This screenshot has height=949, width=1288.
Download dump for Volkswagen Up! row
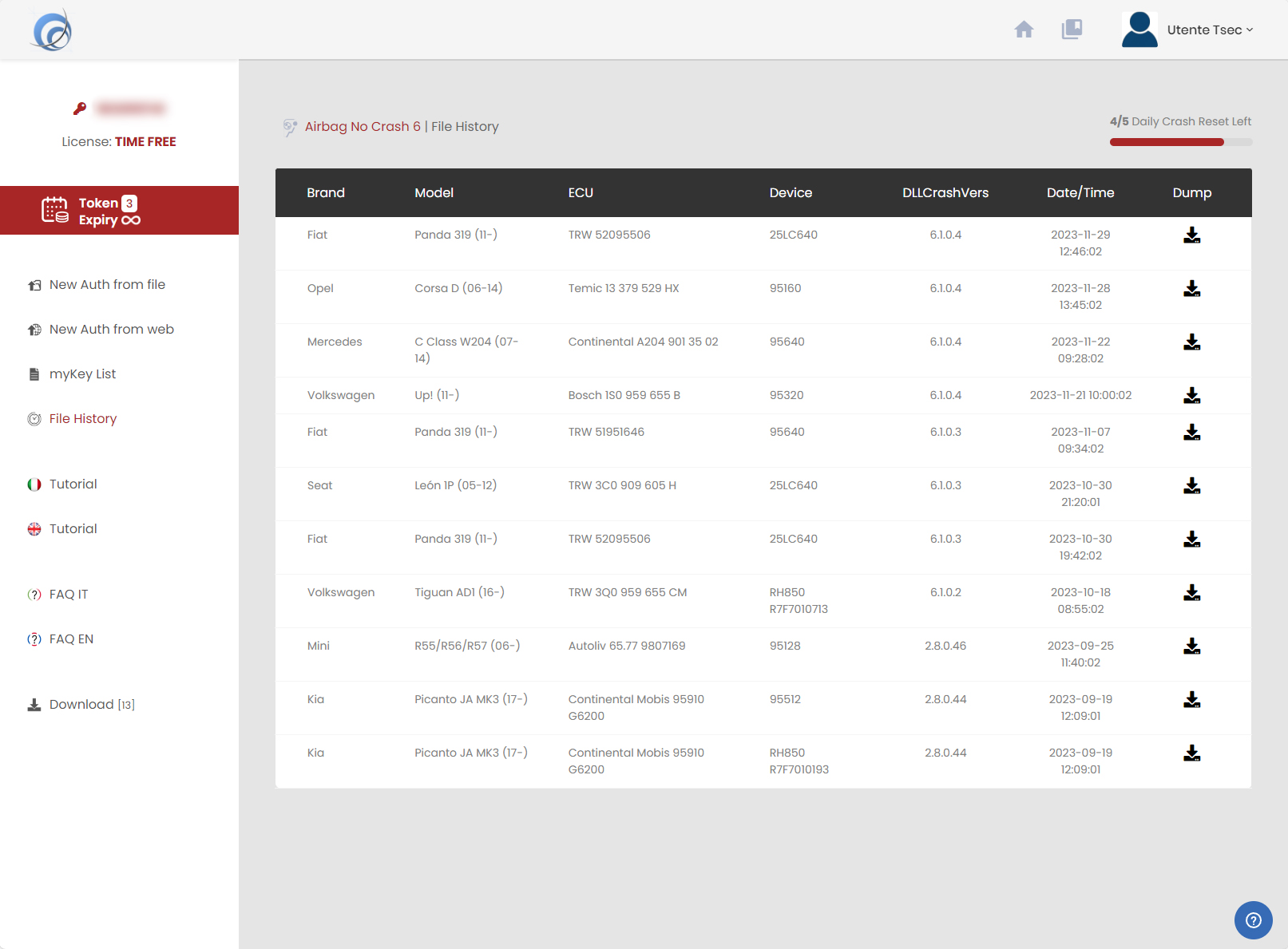pos(1191,396)
